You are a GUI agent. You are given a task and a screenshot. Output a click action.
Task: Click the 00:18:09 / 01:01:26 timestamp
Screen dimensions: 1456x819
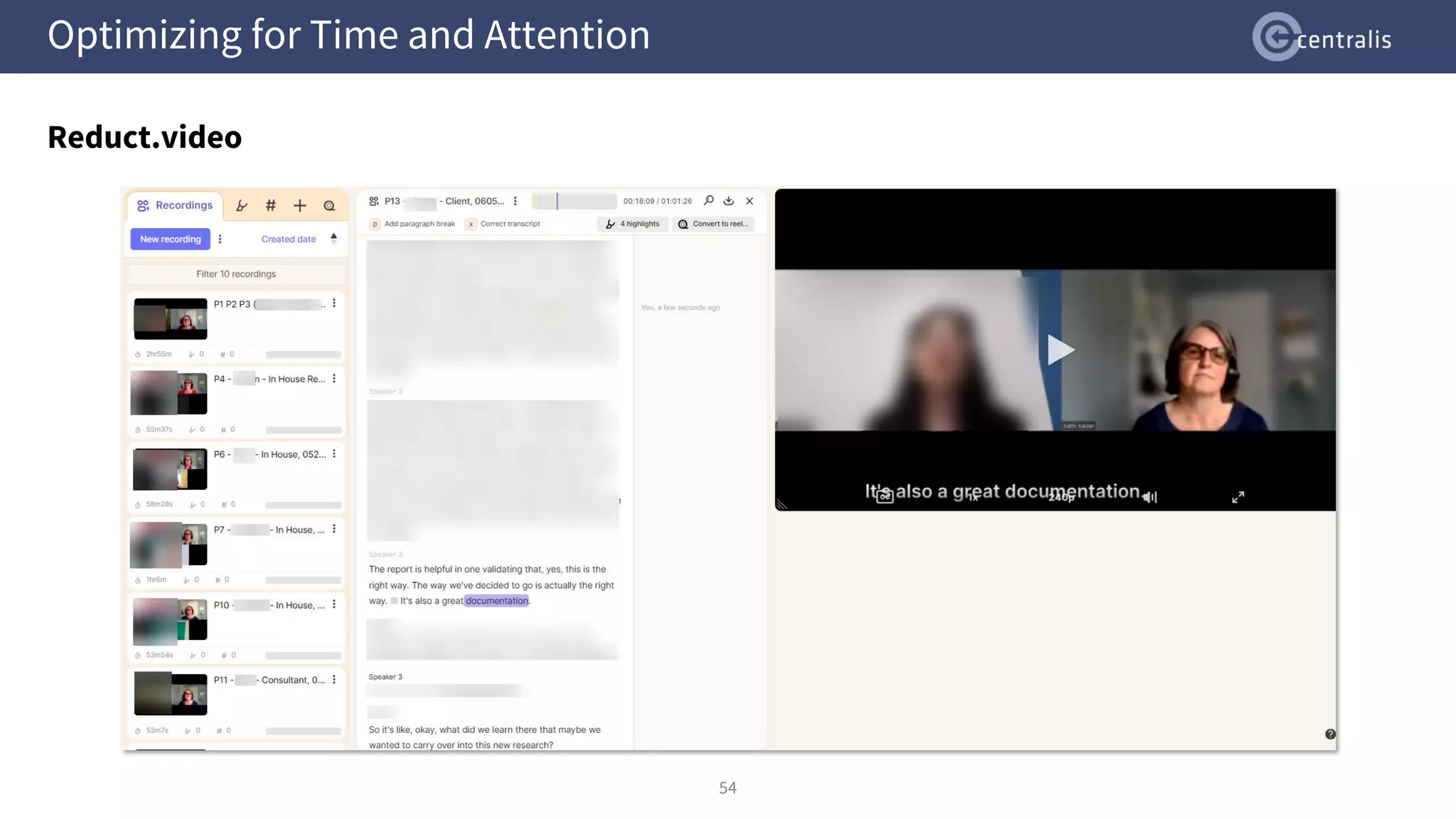coord(658,201)
